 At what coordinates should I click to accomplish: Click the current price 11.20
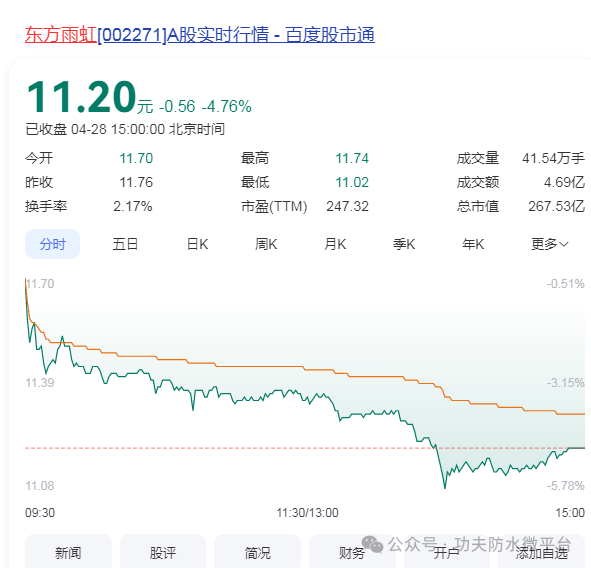pyautogui.click(x=81, y=97)
